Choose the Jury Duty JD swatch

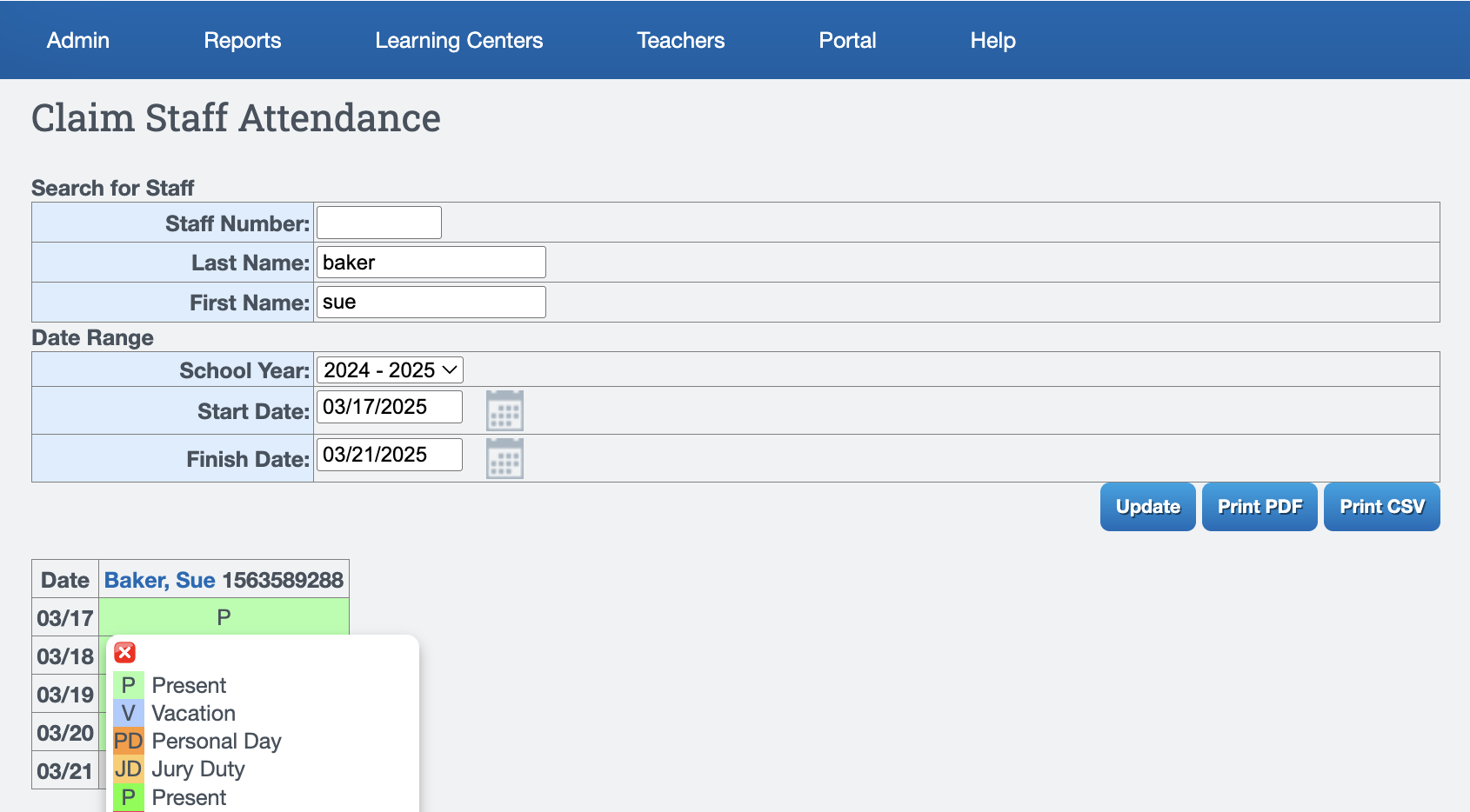(128, 769)
